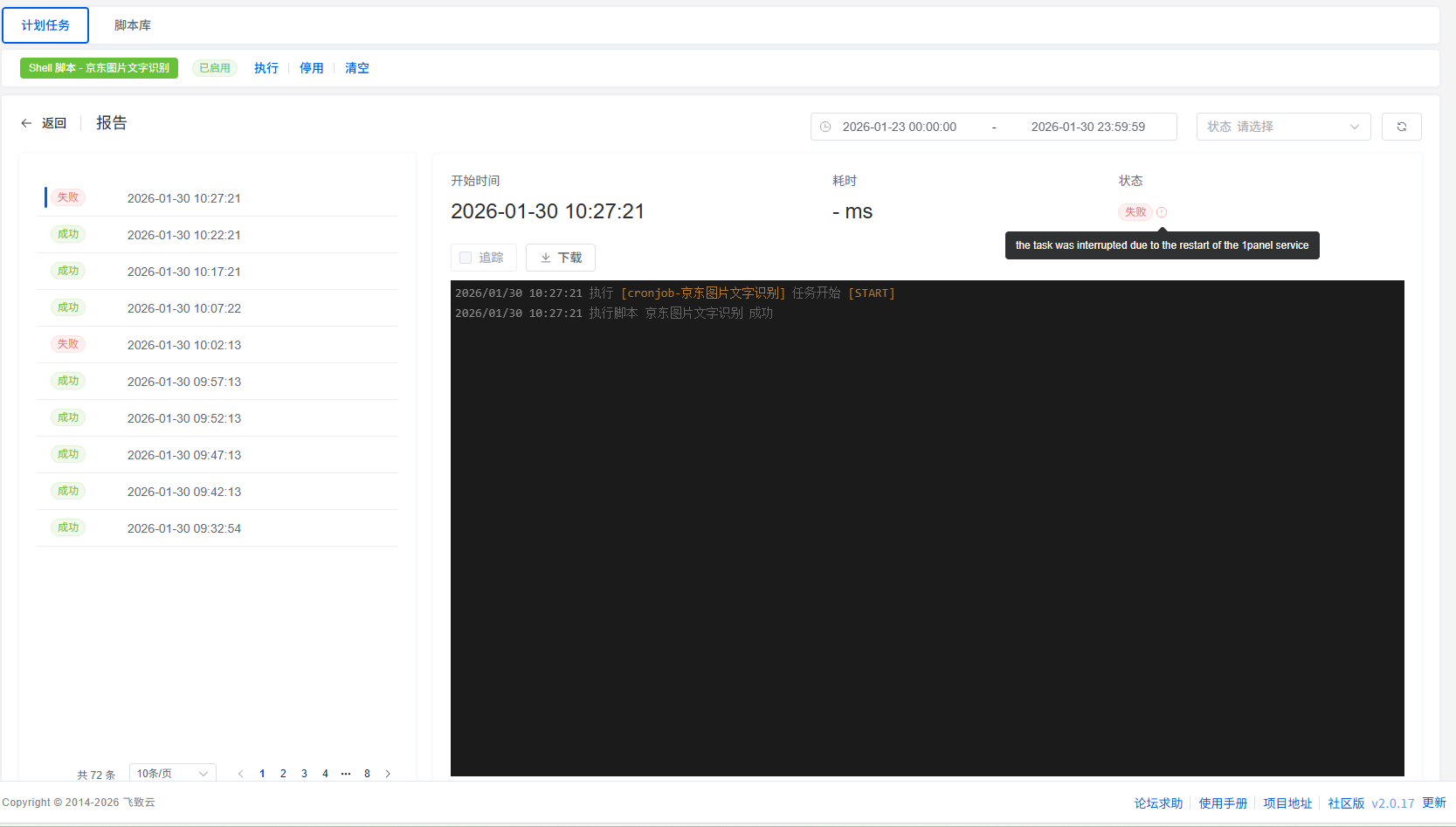
Task: Open the 状态 status filter dropdown
Action: click(1282, 127)
